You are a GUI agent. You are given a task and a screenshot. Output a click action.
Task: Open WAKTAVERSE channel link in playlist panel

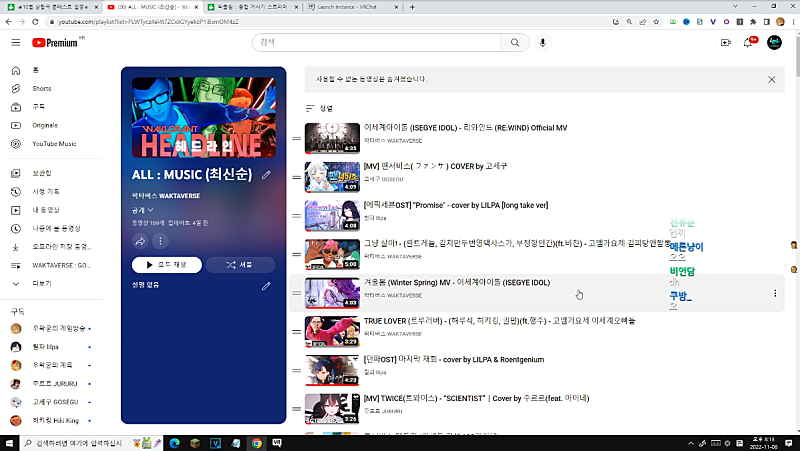tap(166, 196)
